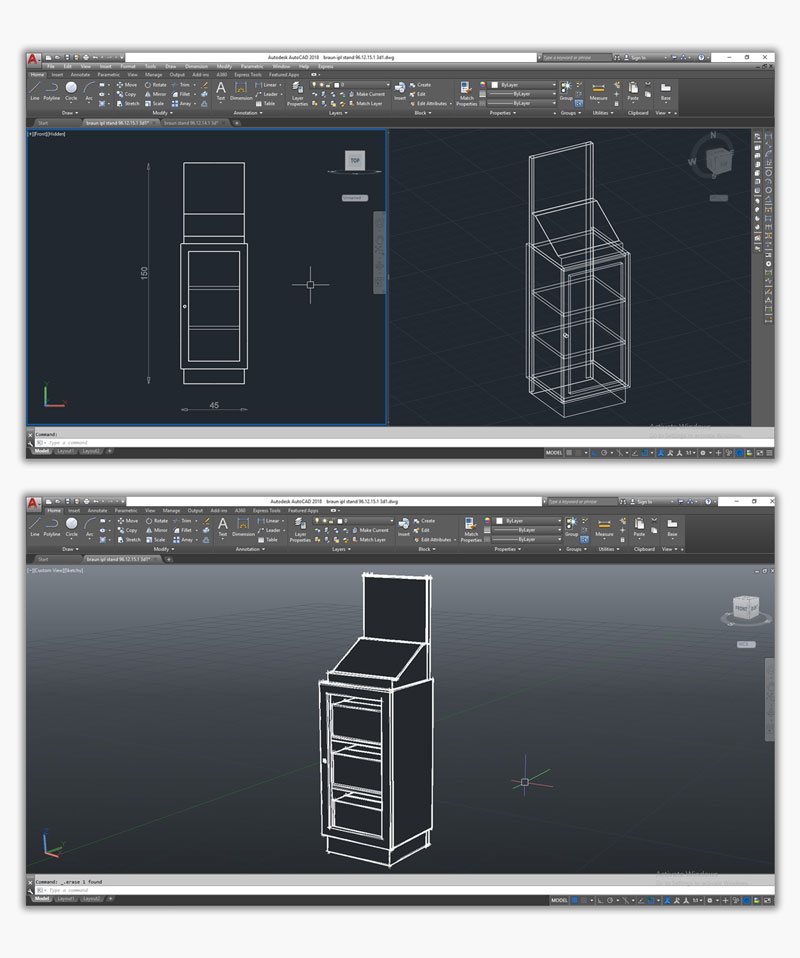
Task: Open Home ribbon tab in upper window
Action: click(37, 75)
